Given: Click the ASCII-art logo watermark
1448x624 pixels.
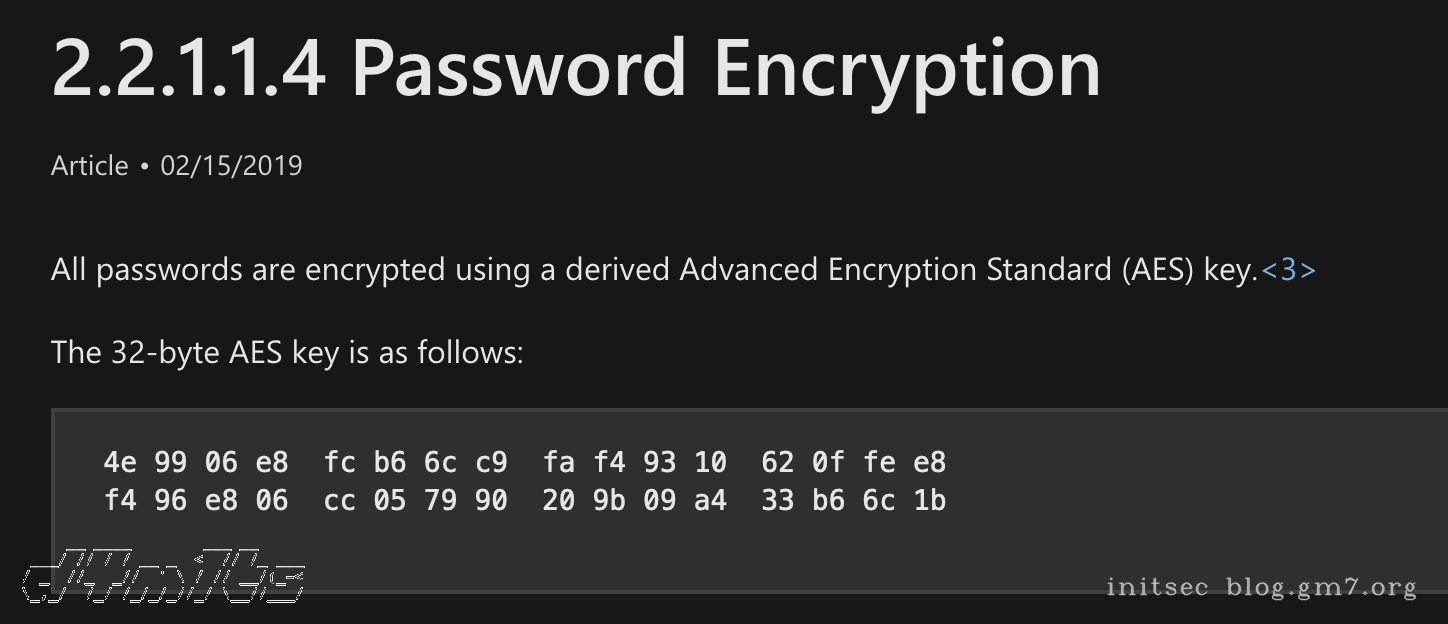Looking at the screenshot, I should [x=164, y=577].
